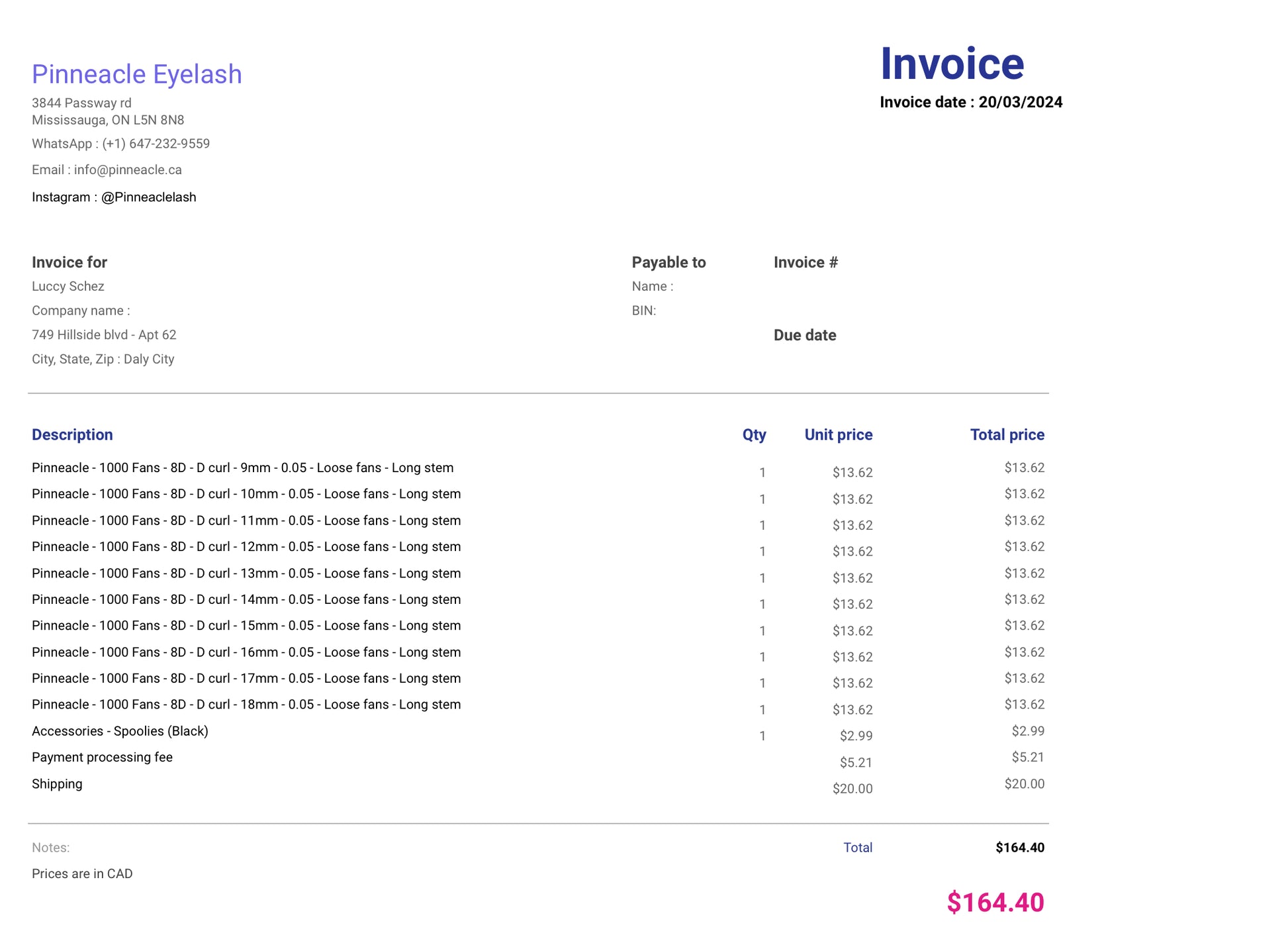This screenshot has height=937, width=1288.
Task: Click the WhatsApp phone number
Action: 156,144
